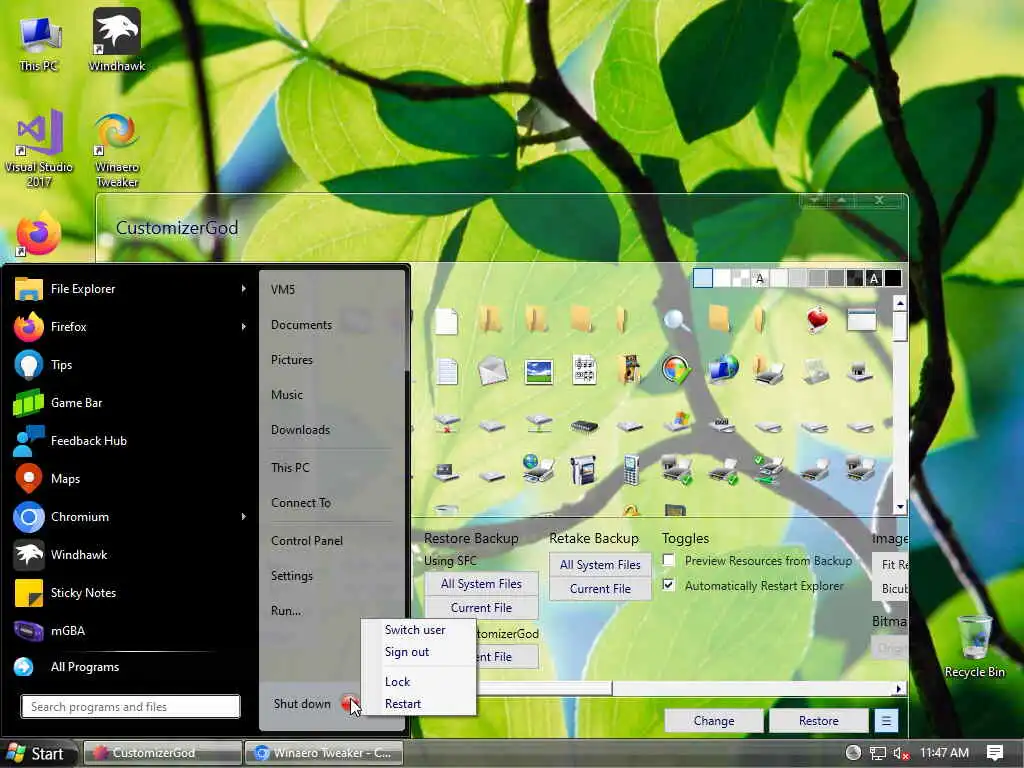Open Visual Studio 2017 desktop icon
1024x768 pixels.
(39, 148)
